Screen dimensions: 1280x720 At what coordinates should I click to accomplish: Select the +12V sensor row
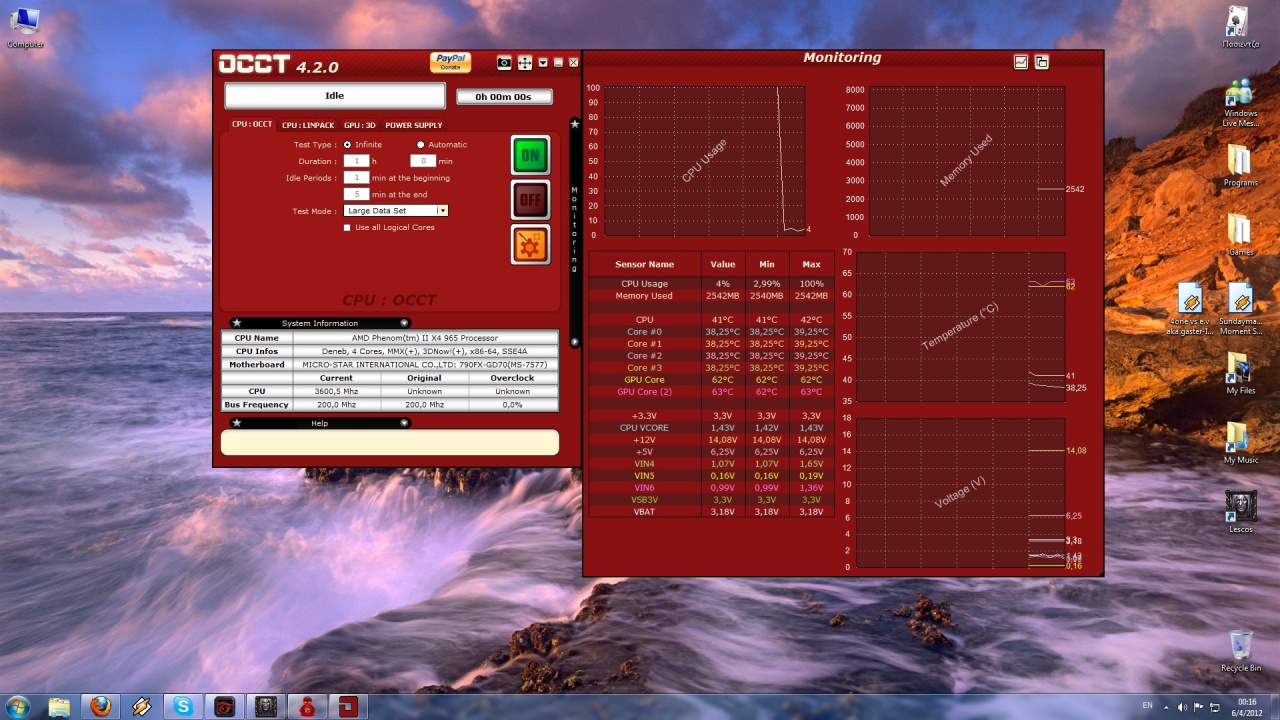click(x=711, y=440)
